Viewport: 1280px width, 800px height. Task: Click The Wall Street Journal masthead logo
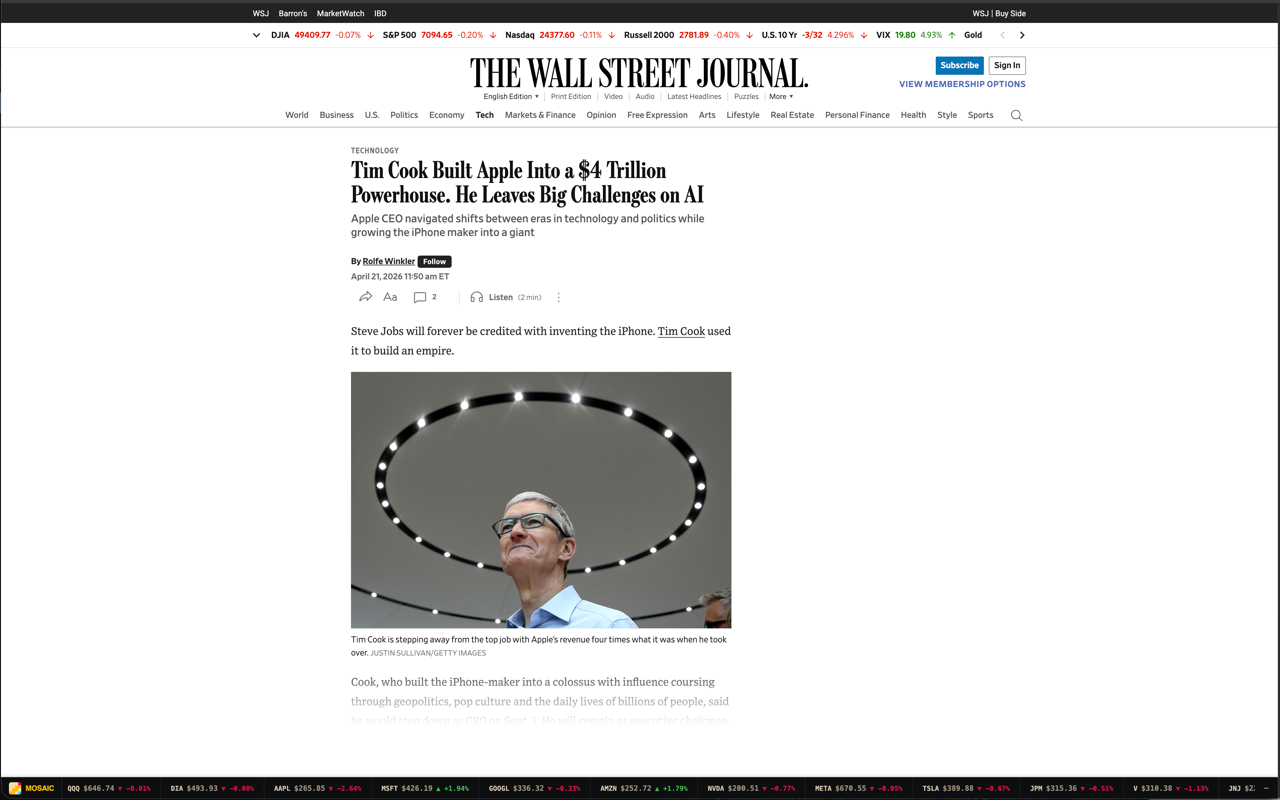point(639,73)
